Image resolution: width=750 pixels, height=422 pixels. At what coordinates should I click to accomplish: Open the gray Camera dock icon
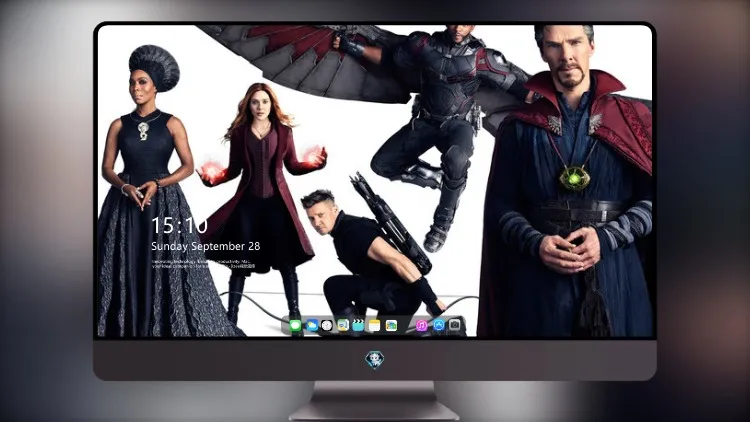pos(454,326)
